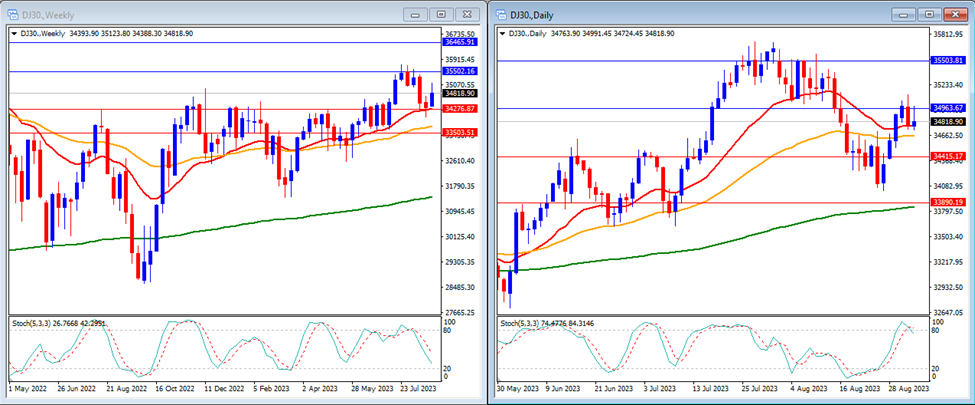Screen dimensions: 975x405
Task: Open the triangle menu beside DJ30.,Daily chart label
Action: tap(502, 34)
